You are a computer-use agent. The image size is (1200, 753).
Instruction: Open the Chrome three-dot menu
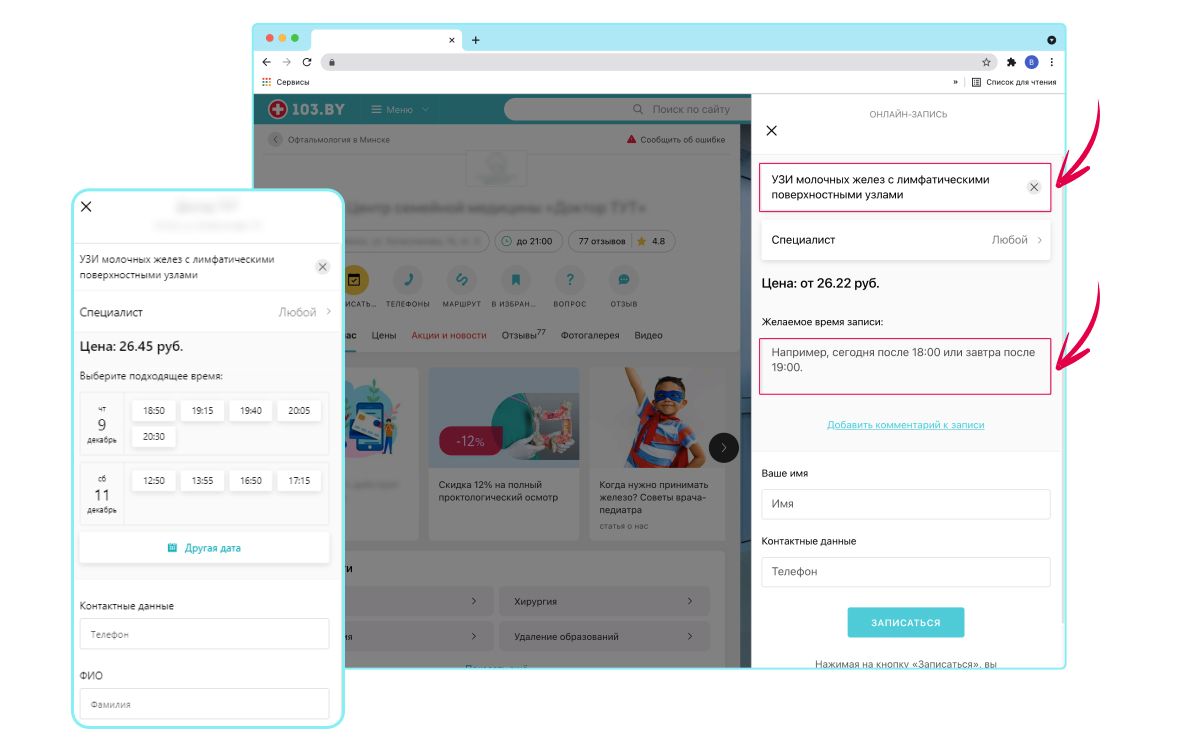[x=1052, y=62]
